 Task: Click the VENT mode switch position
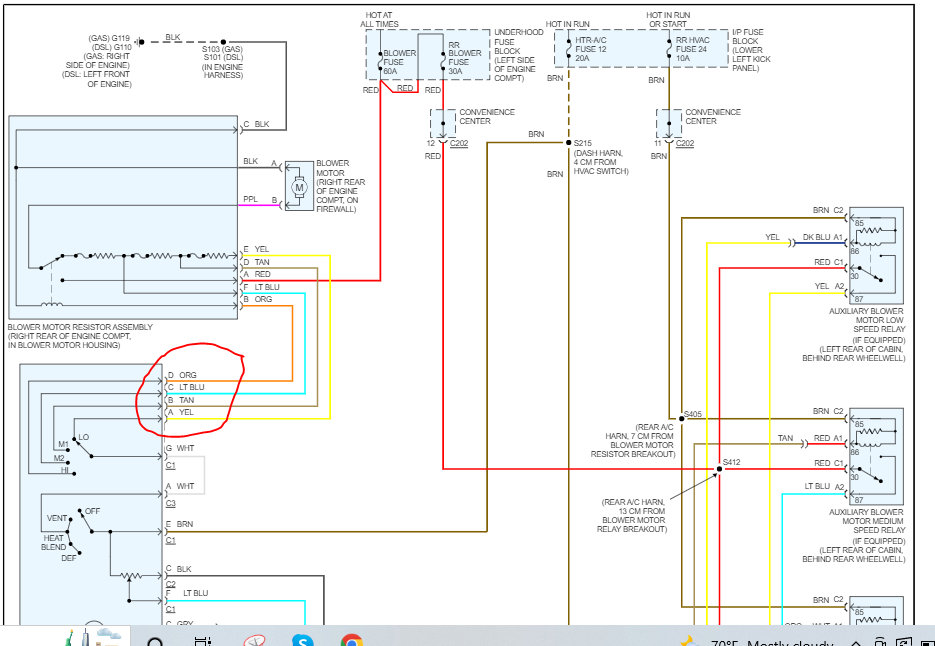[x=57, y=519]
